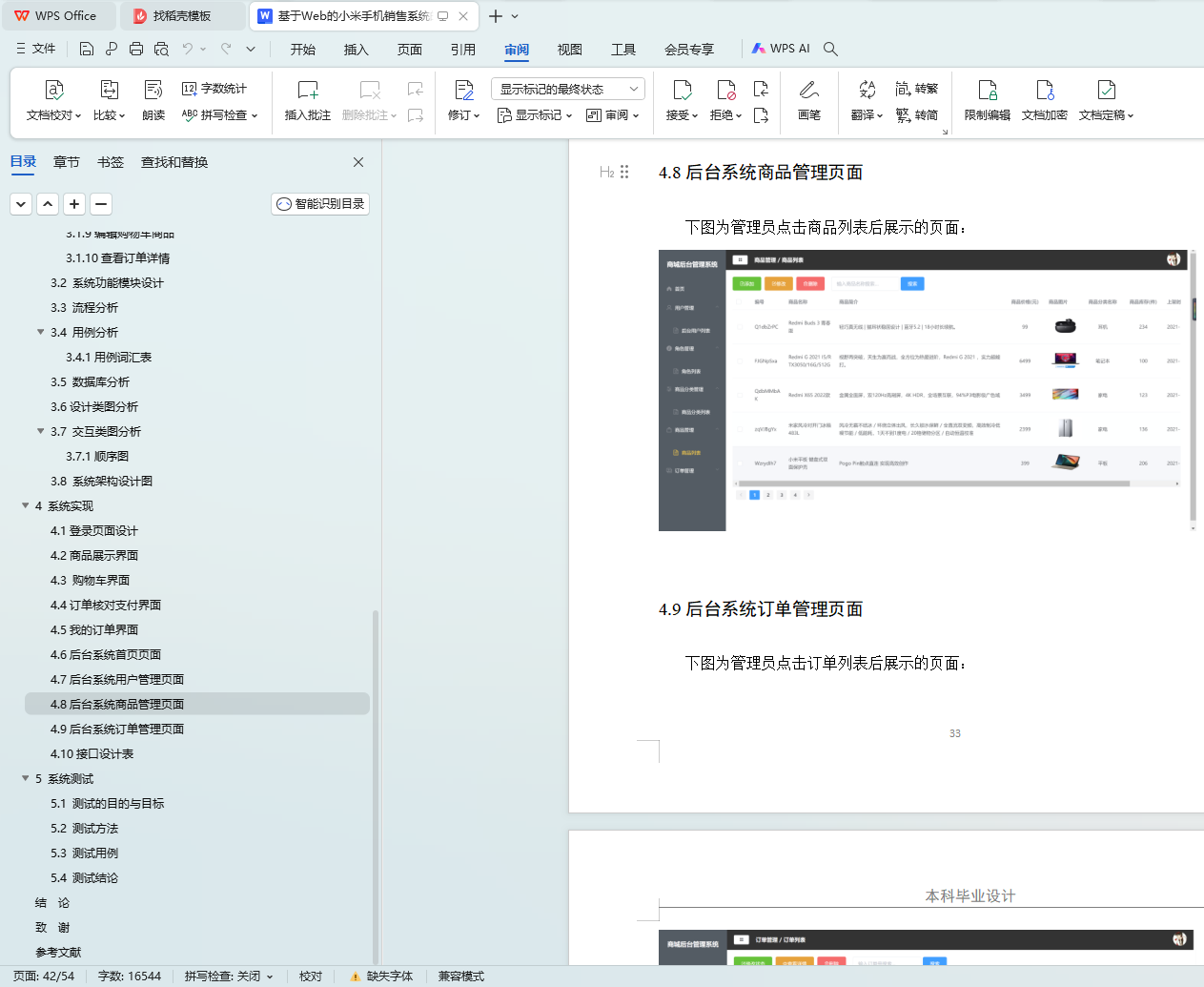Screen dimensions: 1204x987
Task: Open the quick access toolbar customize arrow
Action: (251, 49)
